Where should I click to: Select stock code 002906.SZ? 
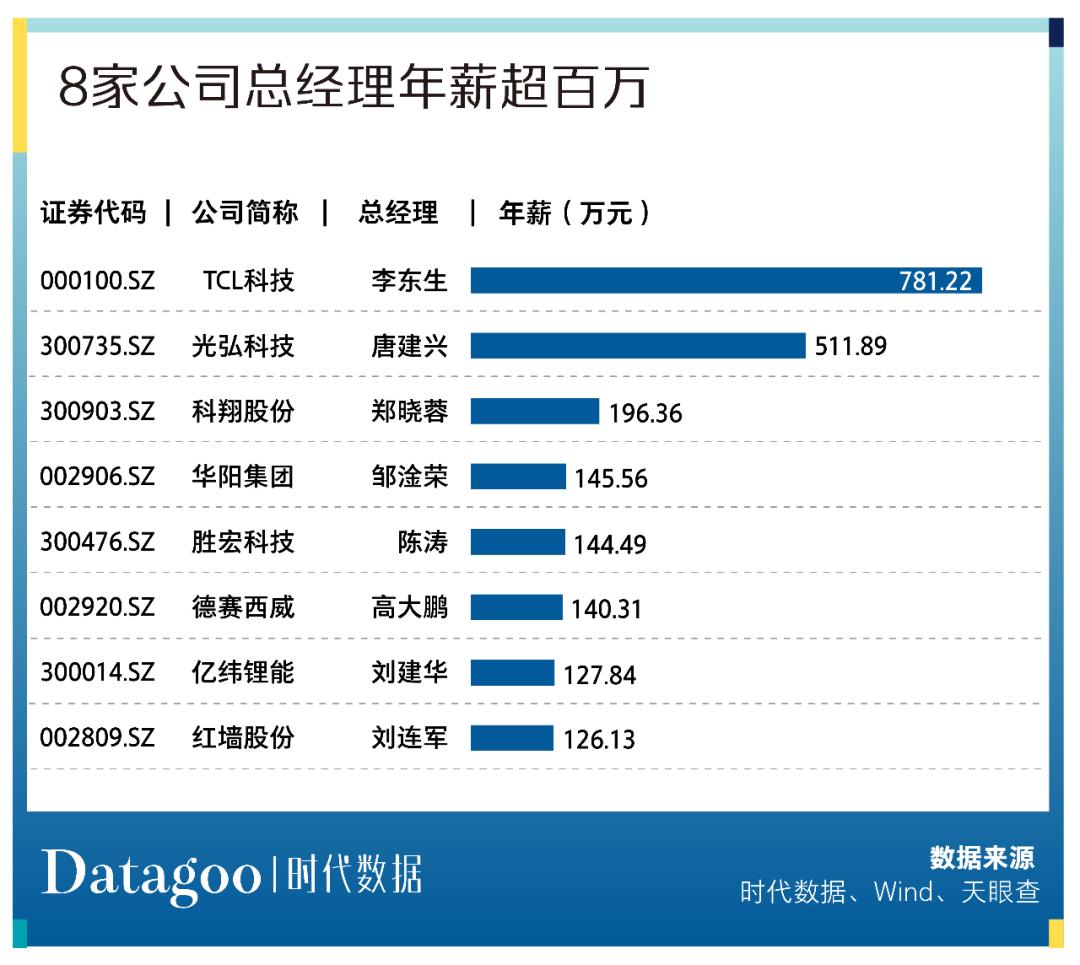tap(98, 477)
